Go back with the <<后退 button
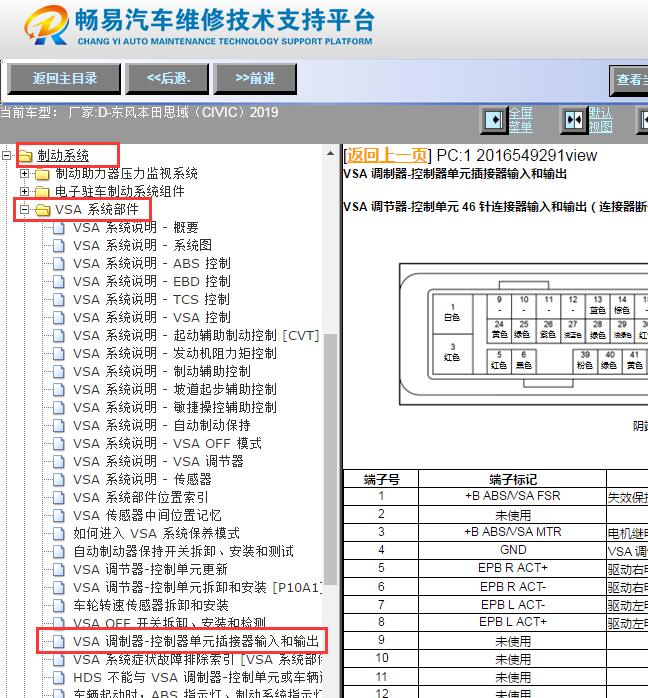648x698 pixels. pyautogui.click(x=167, y=78)
